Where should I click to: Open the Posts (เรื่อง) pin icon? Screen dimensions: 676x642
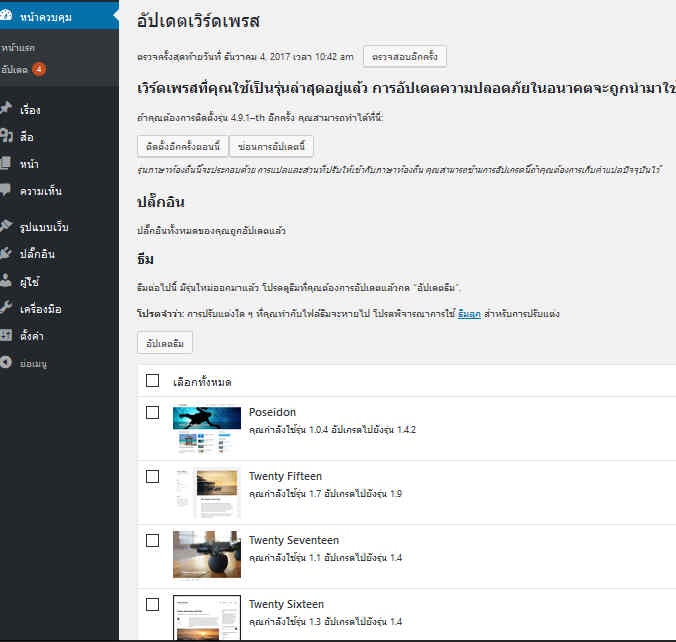point(7,109)
